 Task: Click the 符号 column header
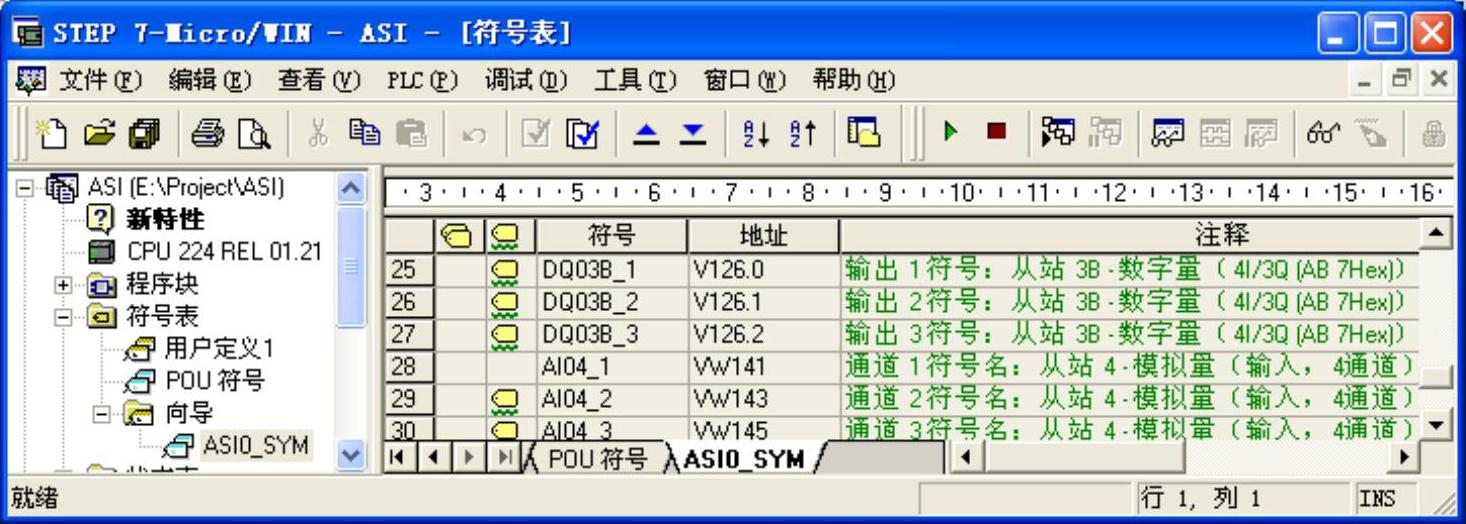[612, 236]
